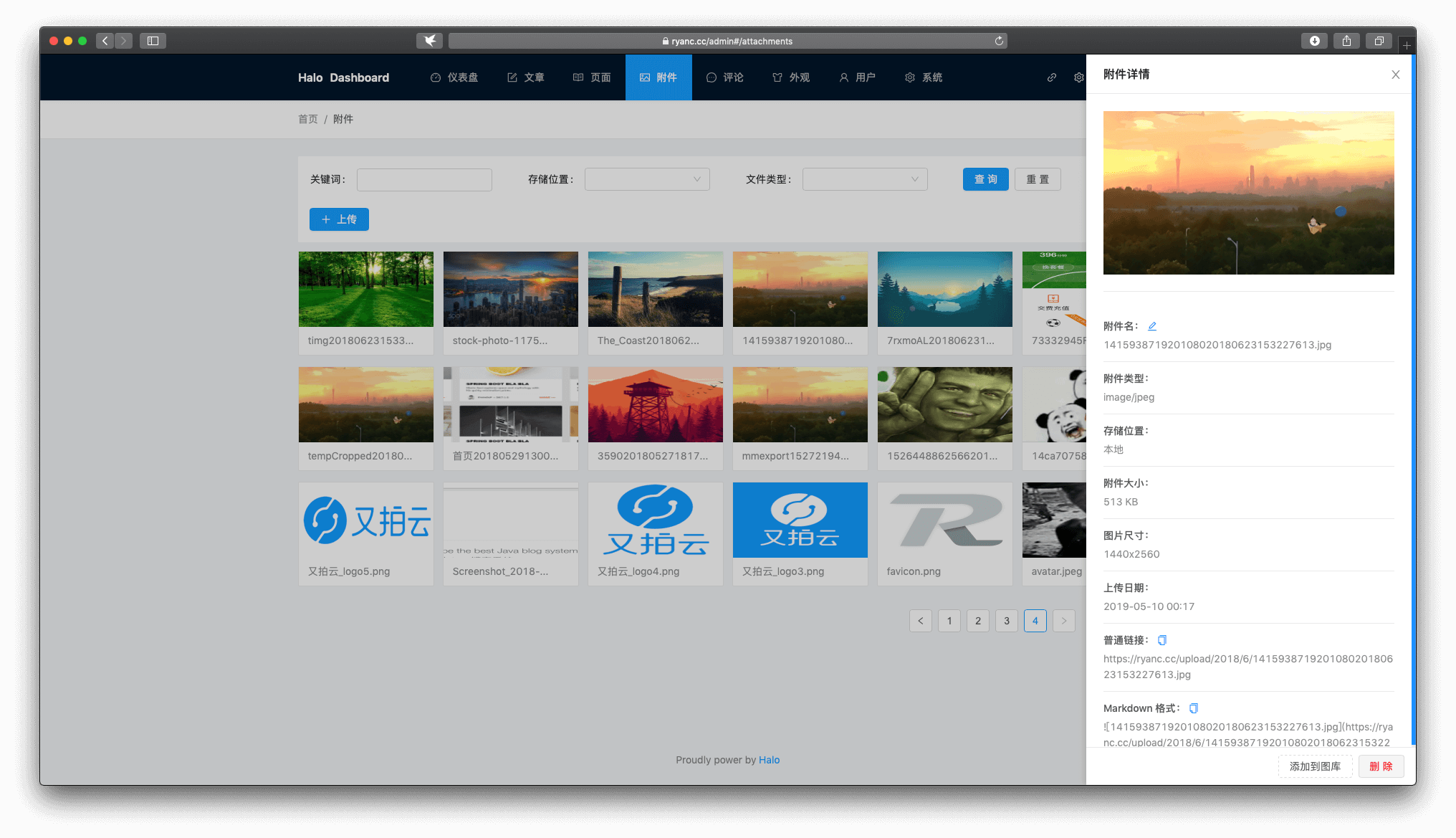The image size is (1456, 838).
Task: Expand the 存储位置 dropdown
Action: pyautogui.click(x=647, y=179)
